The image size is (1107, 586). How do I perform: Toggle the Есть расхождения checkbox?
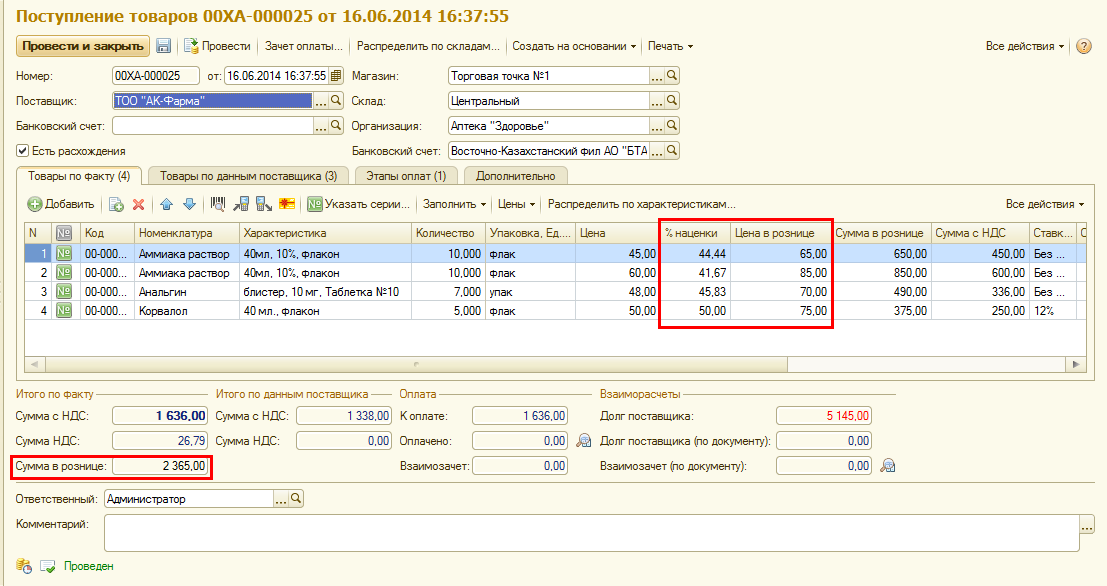[22, 151]
